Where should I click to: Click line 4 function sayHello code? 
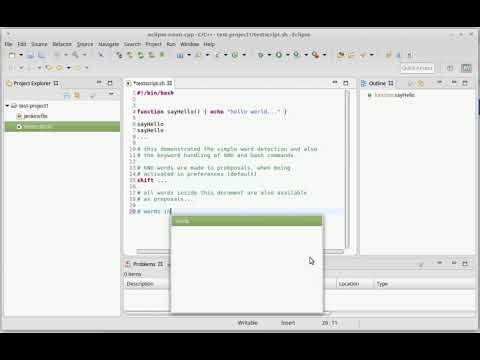click(212, 112)
